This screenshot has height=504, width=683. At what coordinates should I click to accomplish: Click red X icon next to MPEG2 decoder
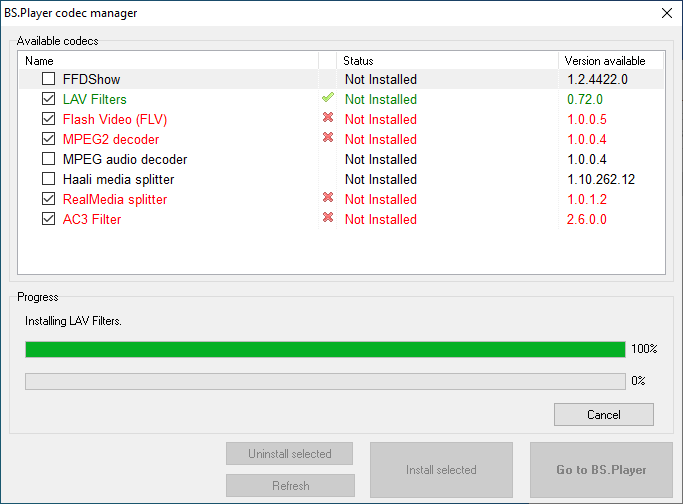click(x=328, y=137)
